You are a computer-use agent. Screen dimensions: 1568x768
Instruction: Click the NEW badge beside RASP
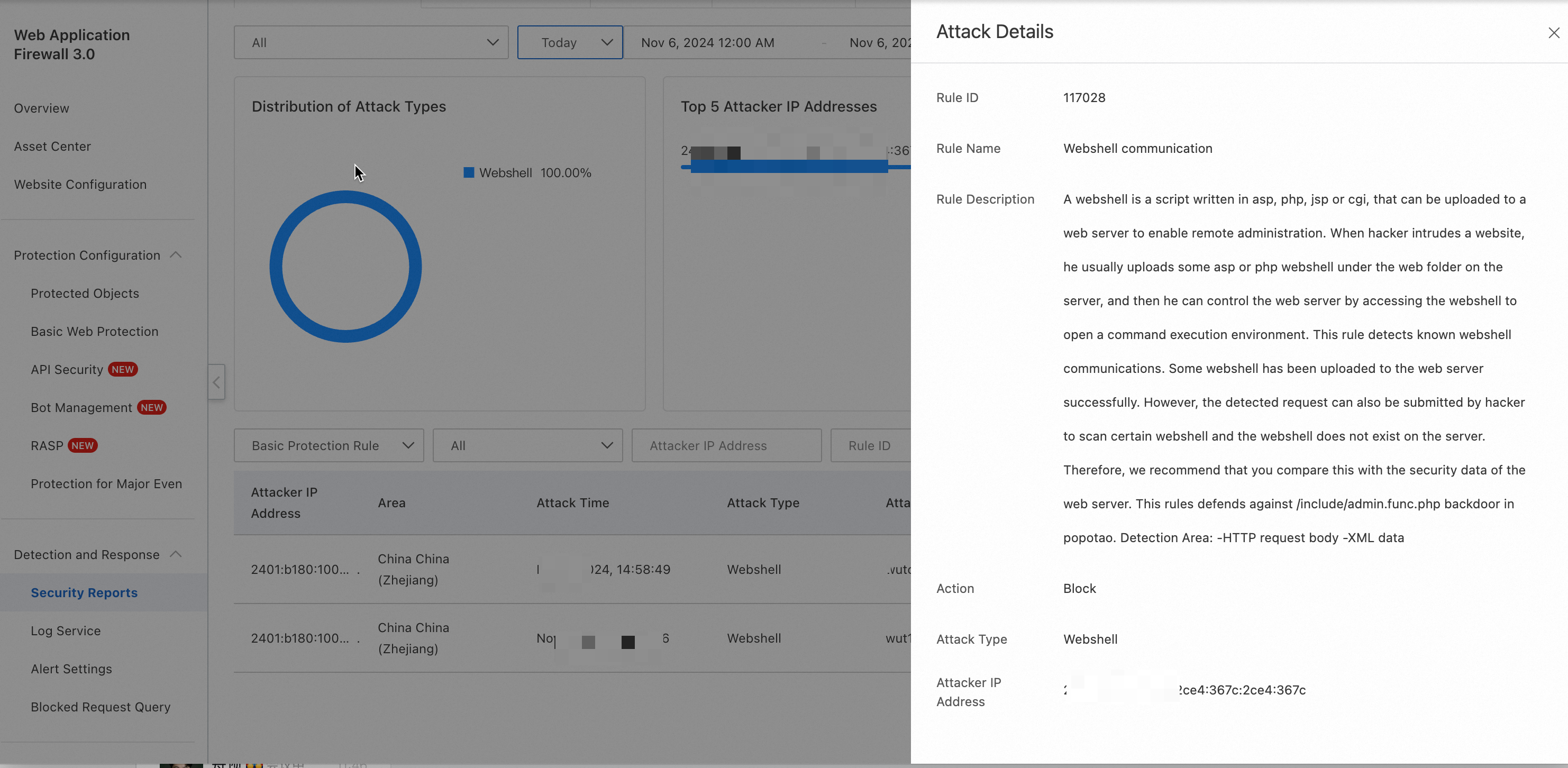pos(82,445)
